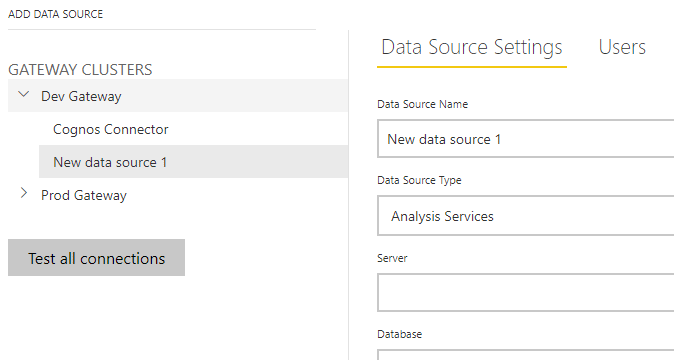Select the Prod Gateway cluster name
Screen dimensions: 674x360
[x=84, y=195]
